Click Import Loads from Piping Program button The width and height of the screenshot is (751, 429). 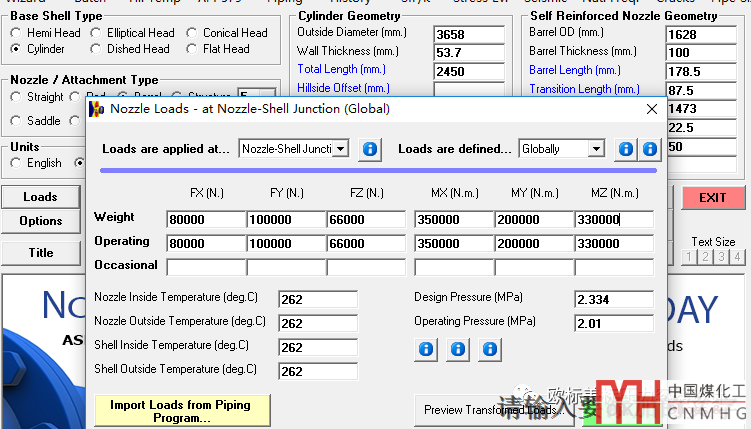coord(181,411)
